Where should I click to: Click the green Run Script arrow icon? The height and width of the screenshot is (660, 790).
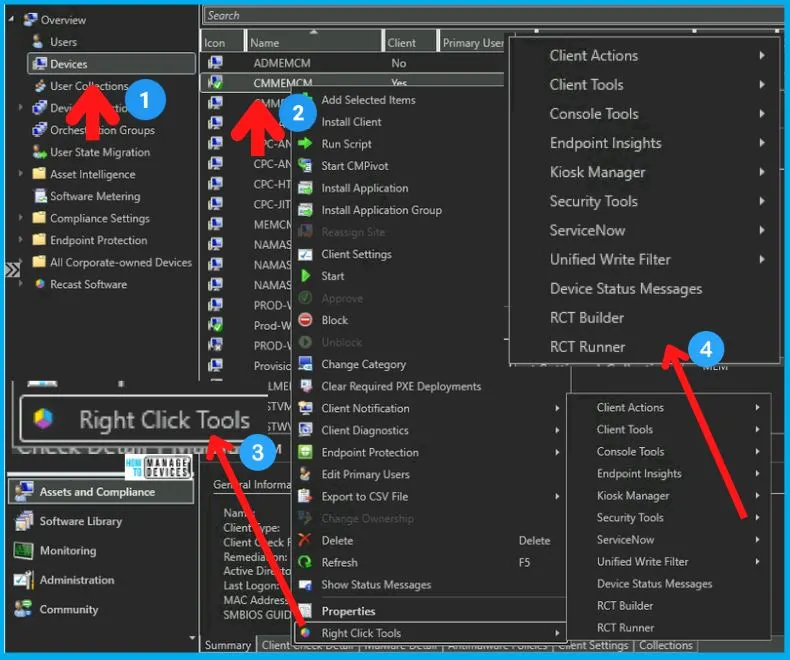(305, 144)
